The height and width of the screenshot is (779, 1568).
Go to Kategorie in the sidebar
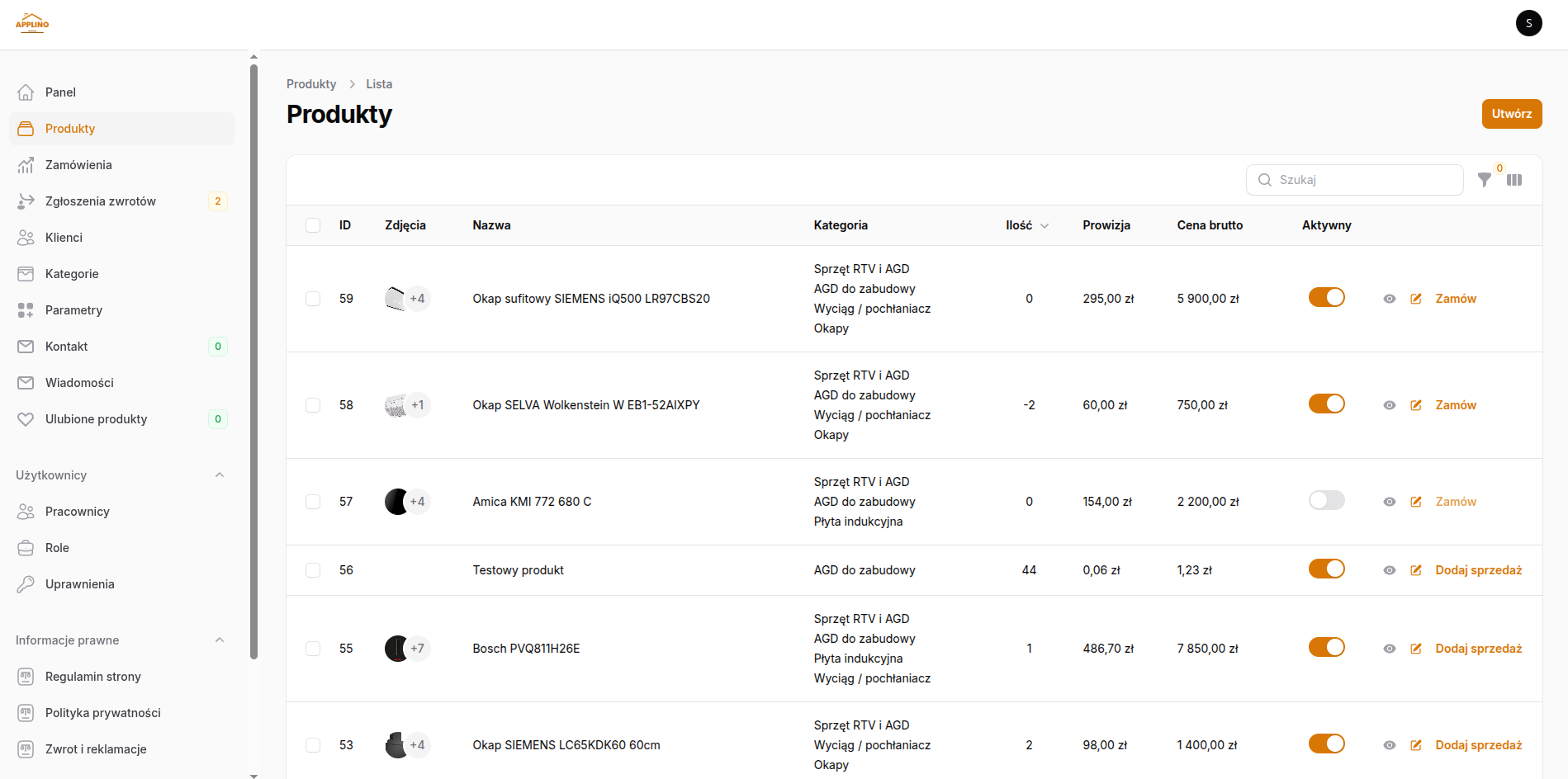(x=72, y=274)
